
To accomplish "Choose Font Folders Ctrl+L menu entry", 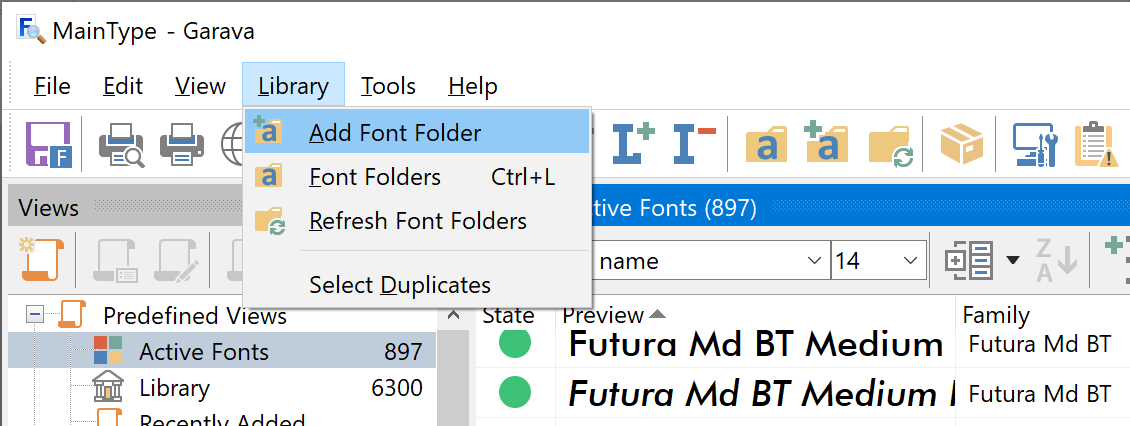I will 417,177.
